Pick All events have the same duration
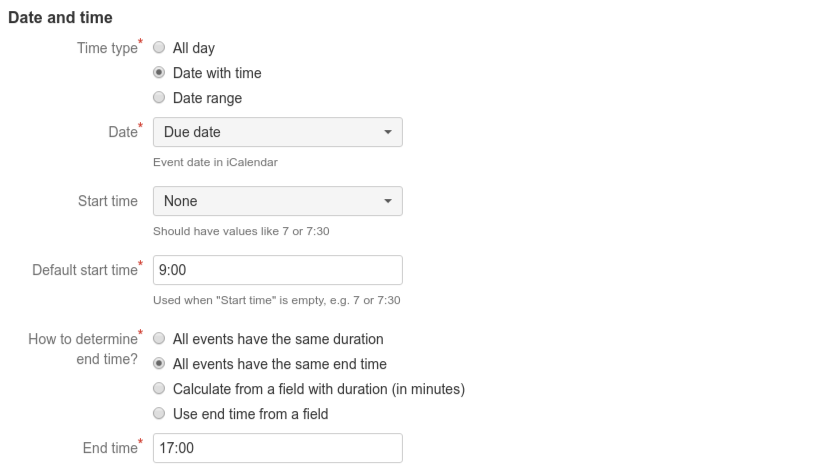 159,339
